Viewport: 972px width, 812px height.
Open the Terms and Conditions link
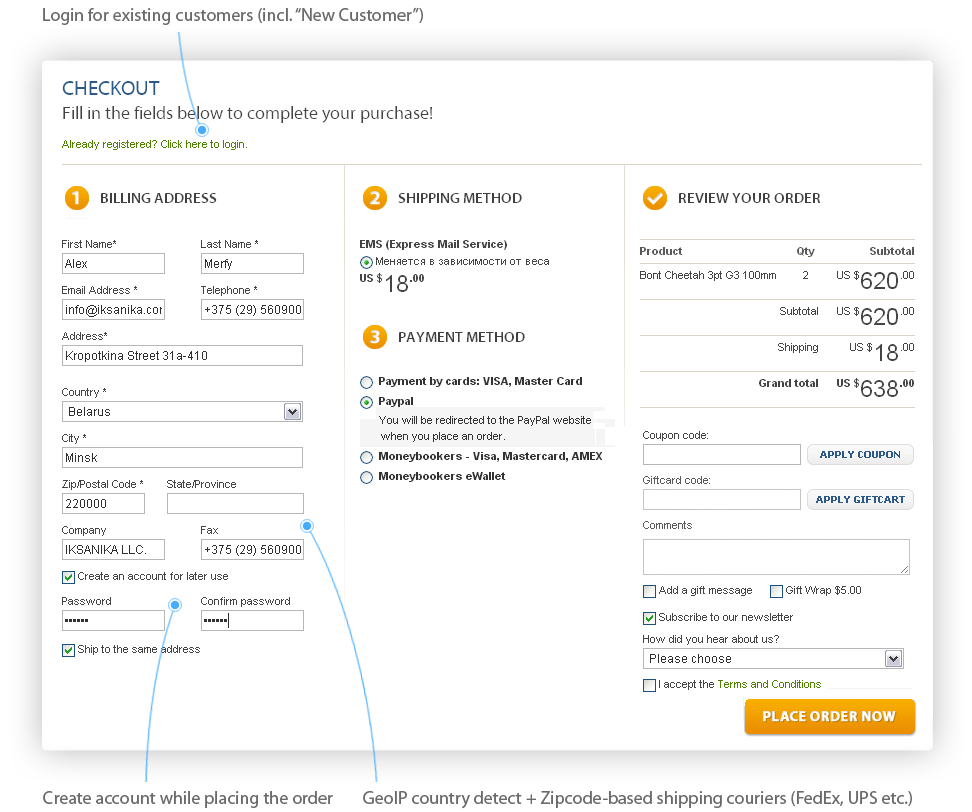click(769, 684)
